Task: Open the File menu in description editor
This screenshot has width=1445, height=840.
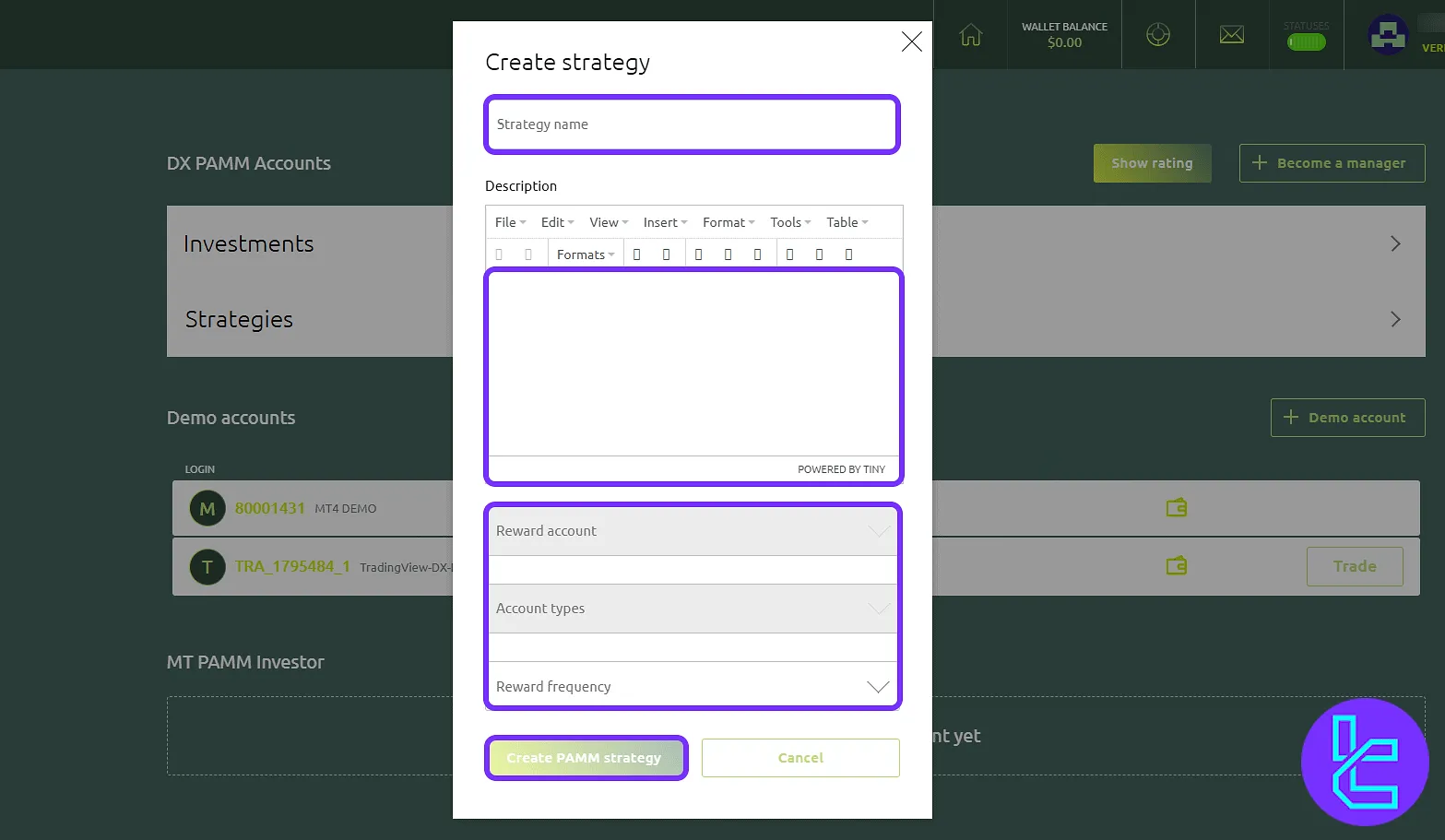Action: [506, 221]
